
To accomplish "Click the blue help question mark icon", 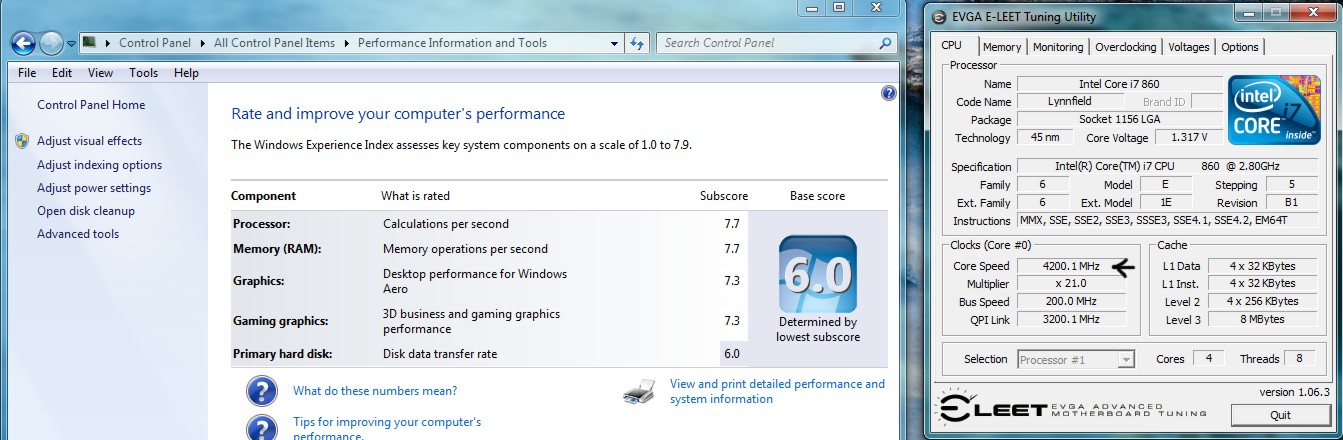I will point(889,93).
